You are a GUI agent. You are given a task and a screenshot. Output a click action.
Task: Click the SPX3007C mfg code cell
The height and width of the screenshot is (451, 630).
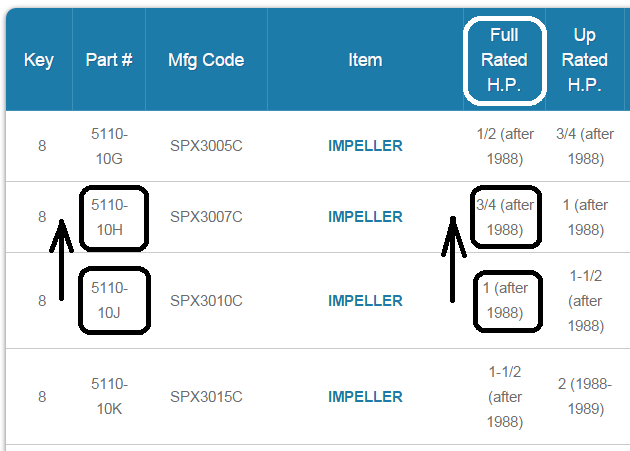(206, 217)
